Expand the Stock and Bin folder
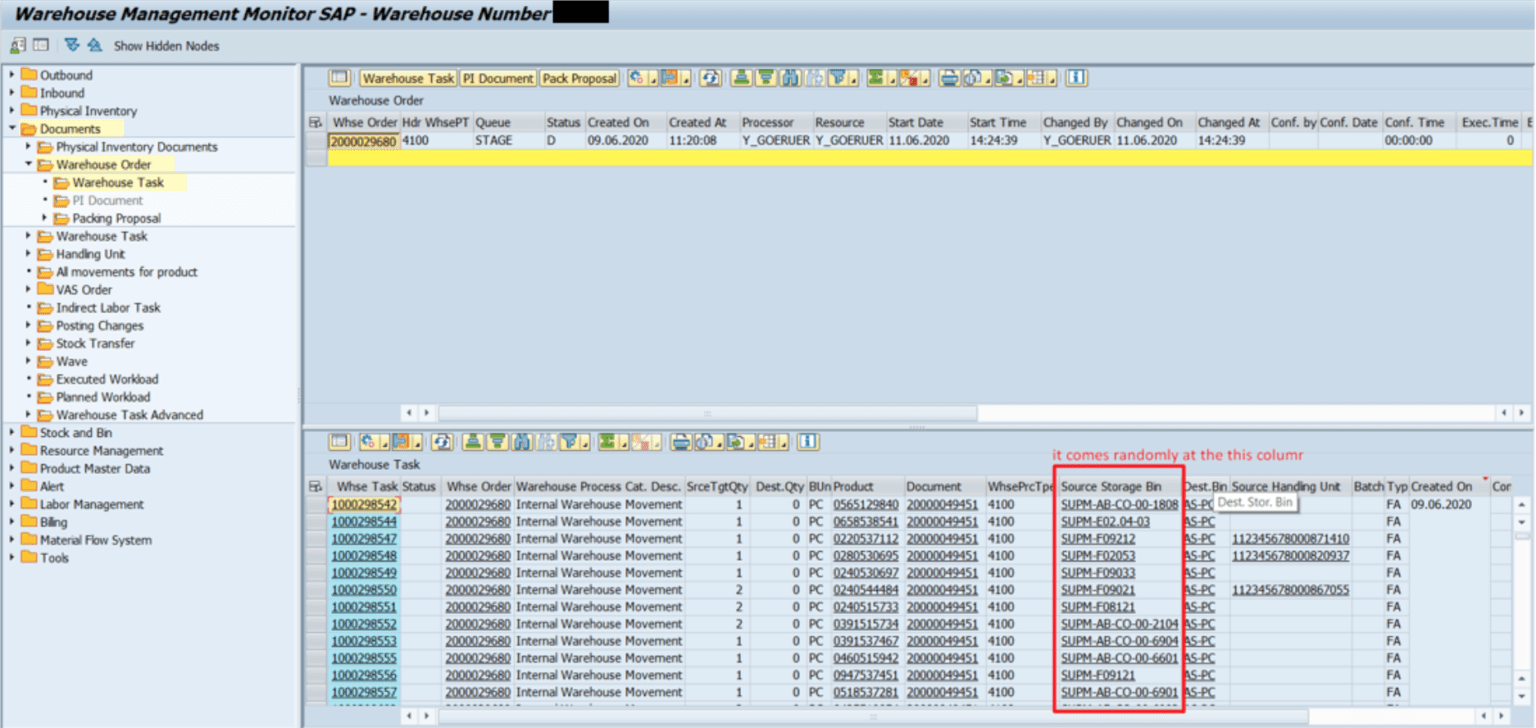The image size is (1536, 728). coord(10,434)
